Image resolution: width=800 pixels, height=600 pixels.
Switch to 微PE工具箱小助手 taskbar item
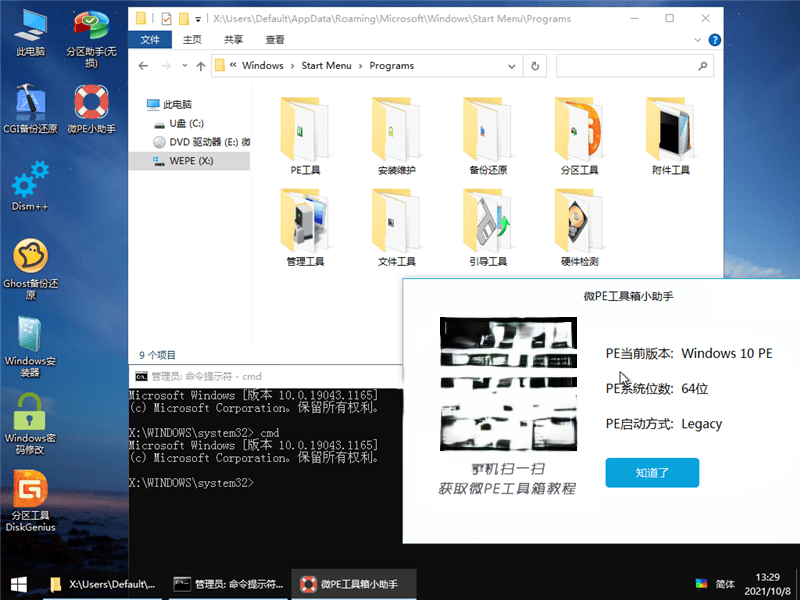354,584
